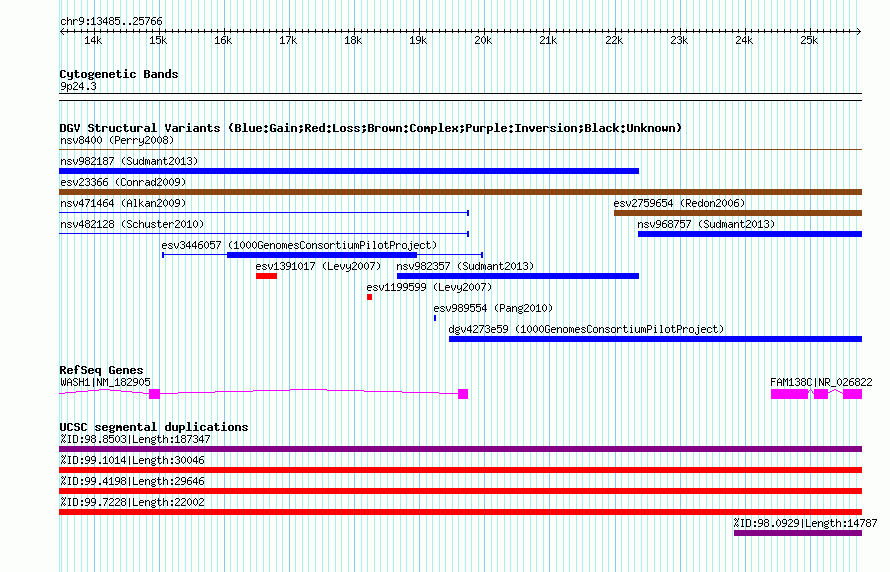Click the large first FAM138C exon block

[790, 394]
